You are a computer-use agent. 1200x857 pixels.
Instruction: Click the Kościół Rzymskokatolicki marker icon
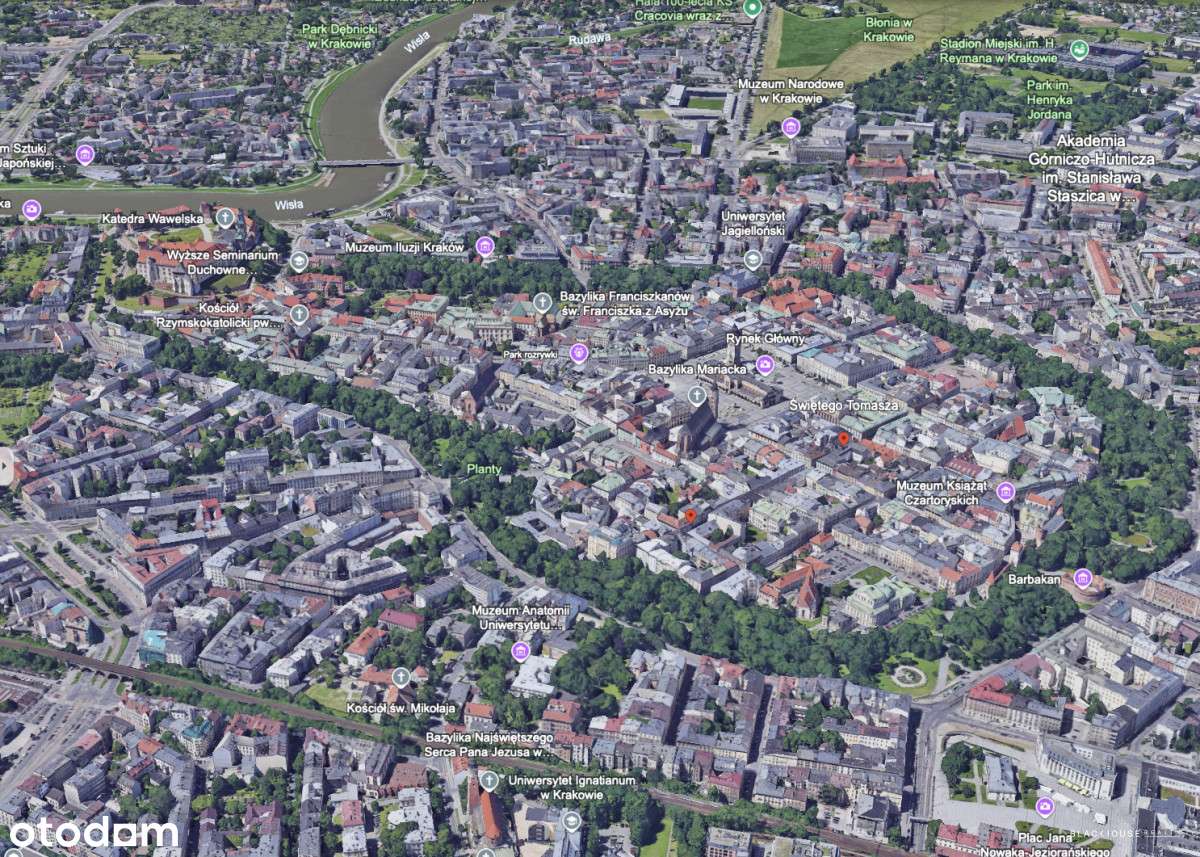[299, 315]
